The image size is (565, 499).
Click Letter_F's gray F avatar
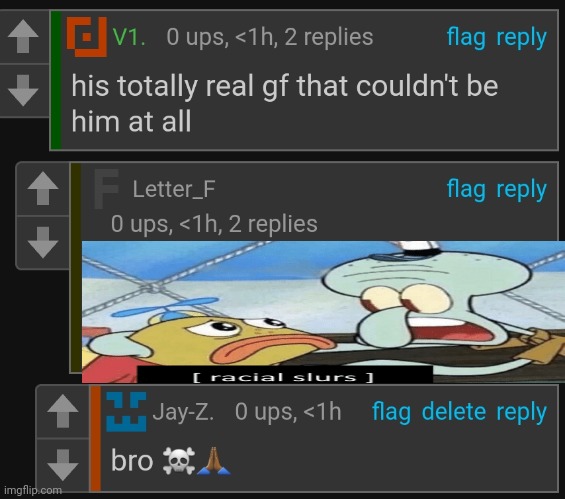pos(106,189)
